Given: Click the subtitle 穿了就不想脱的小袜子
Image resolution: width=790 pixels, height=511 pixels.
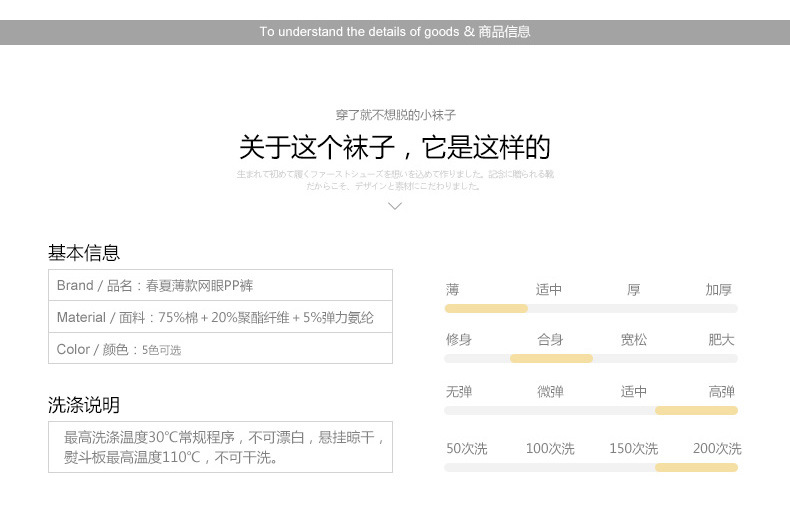Looking at the screenshot, I should click(x=396, y=115).
